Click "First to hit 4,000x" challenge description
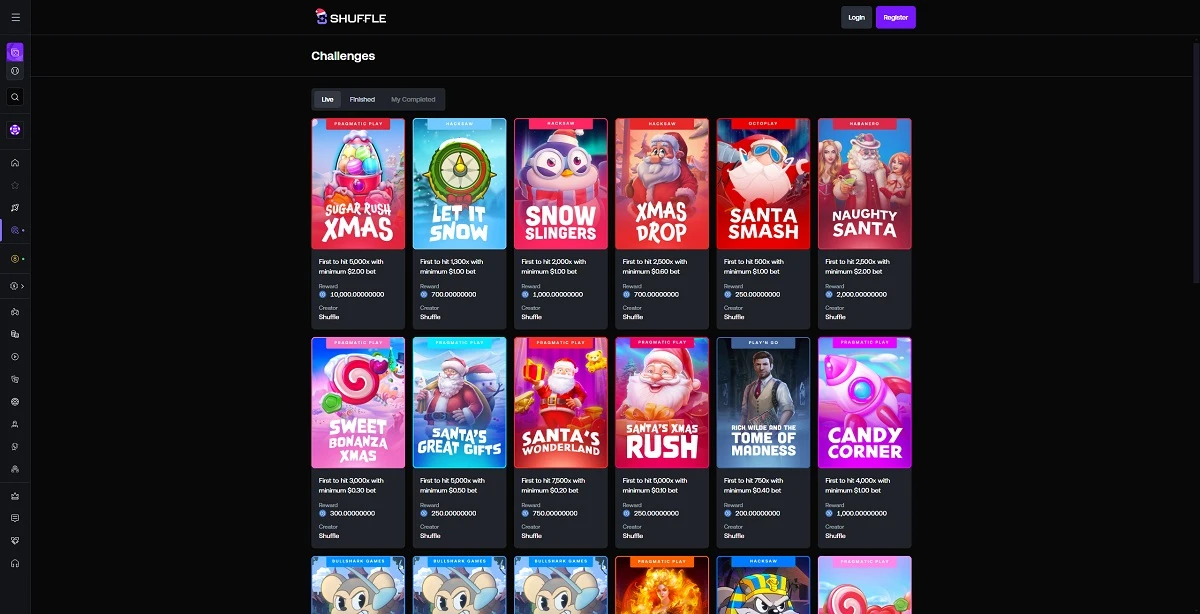The height and width of the screenshot is (614, 1200). coord(857,485)
